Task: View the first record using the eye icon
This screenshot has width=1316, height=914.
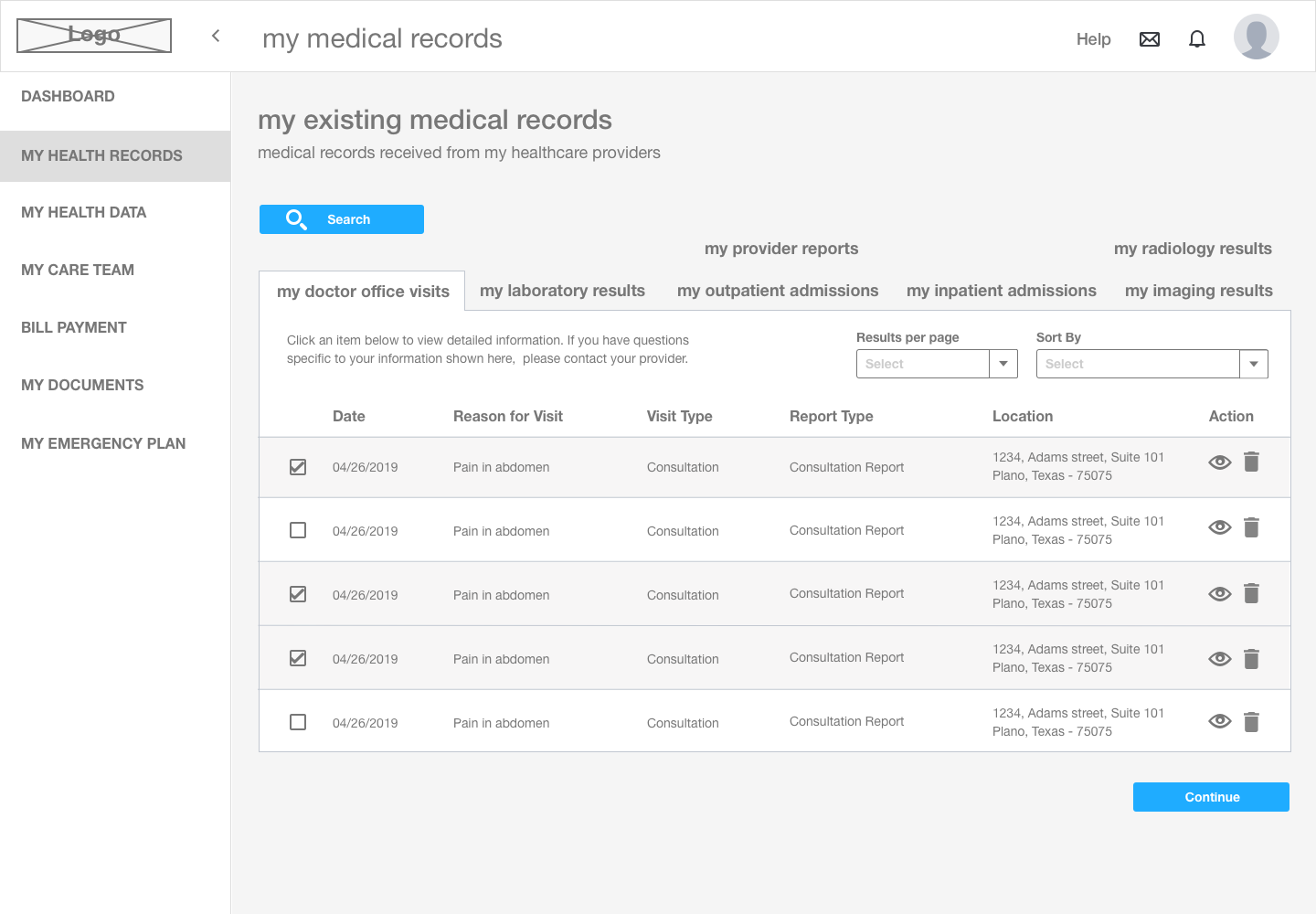Action: point(1220,462)
